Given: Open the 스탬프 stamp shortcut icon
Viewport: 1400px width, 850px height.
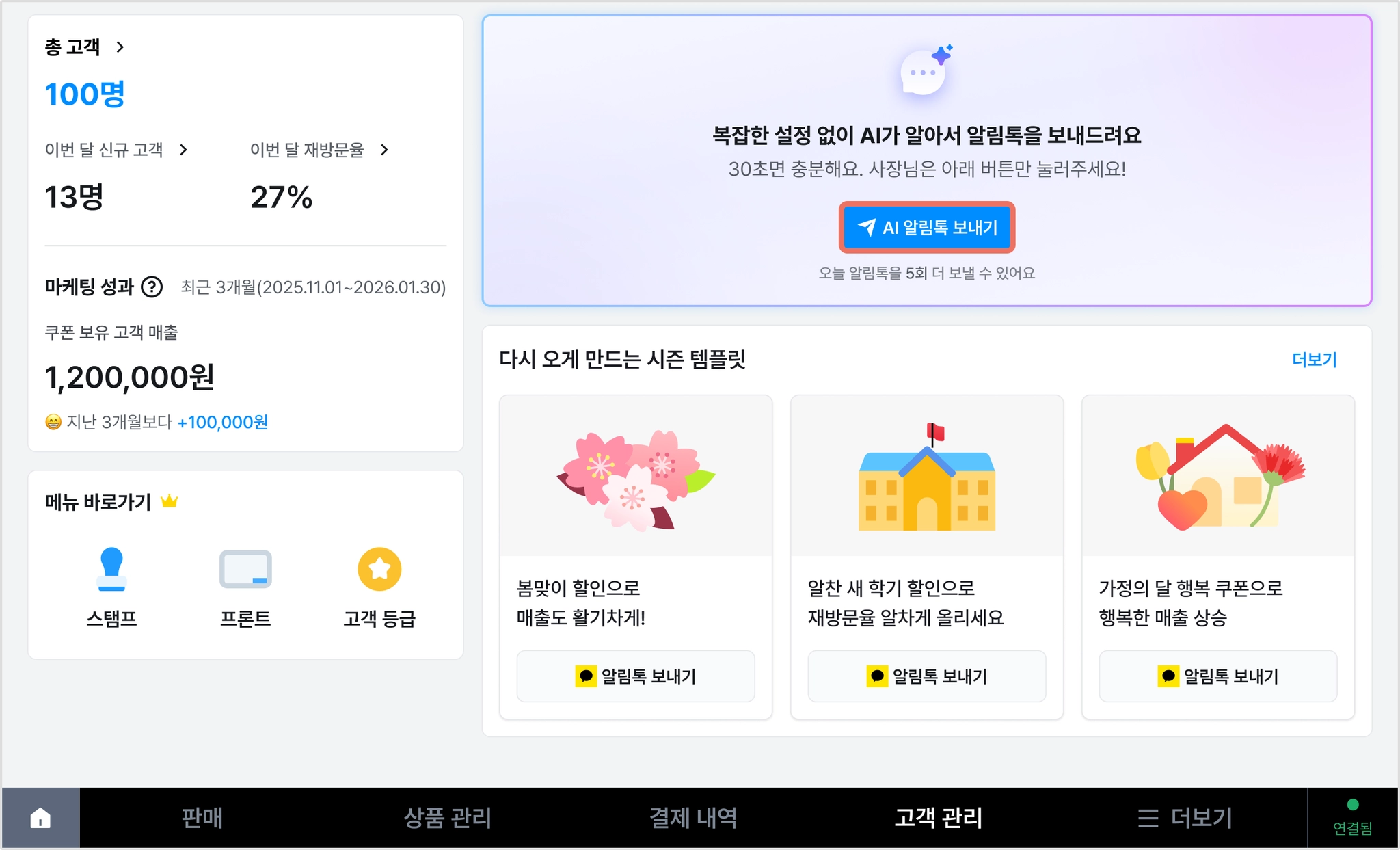Looking at the screenshot, I should [x=111, y=569].
